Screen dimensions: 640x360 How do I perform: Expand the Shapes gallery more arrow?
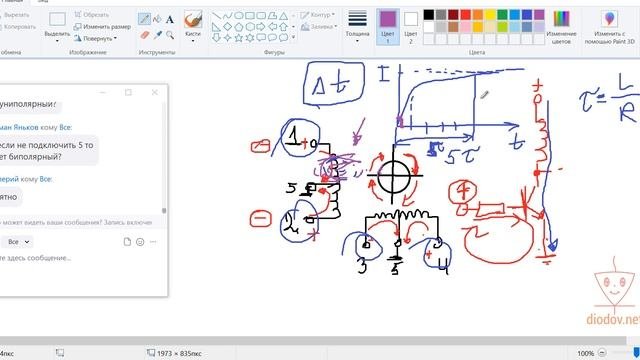coord(293,38)
